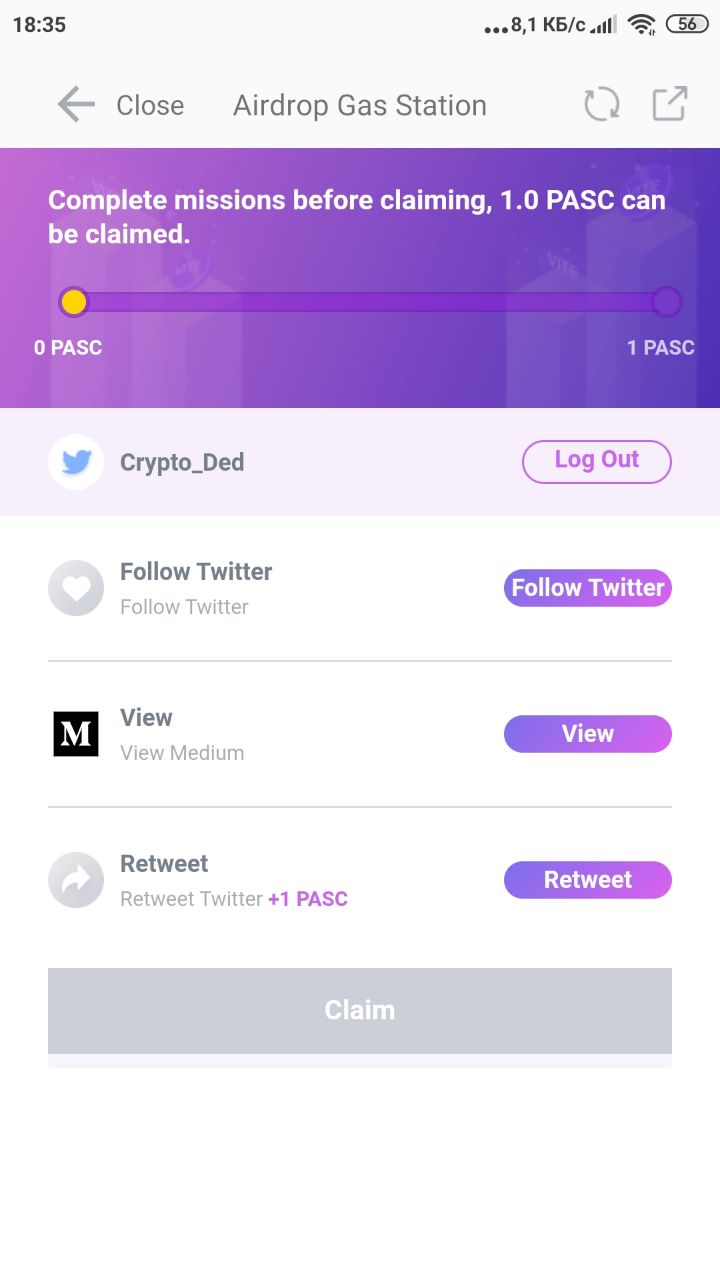The image size is (720, 1280).
Task: Tap the back arrow icon
Action: 76,105
